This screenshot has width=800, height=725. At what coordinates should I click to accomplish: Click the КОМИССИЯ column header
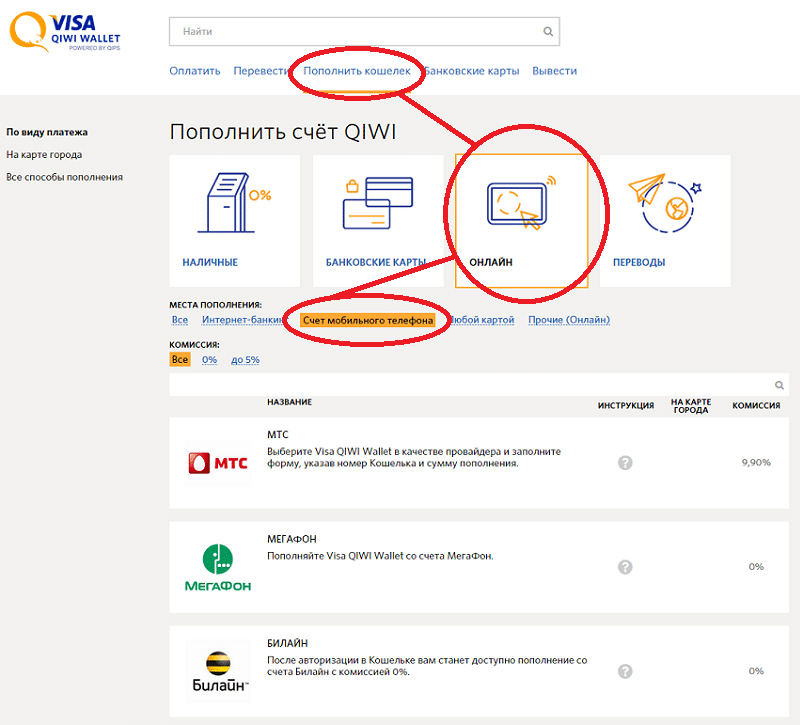click(x=756, y=406)
